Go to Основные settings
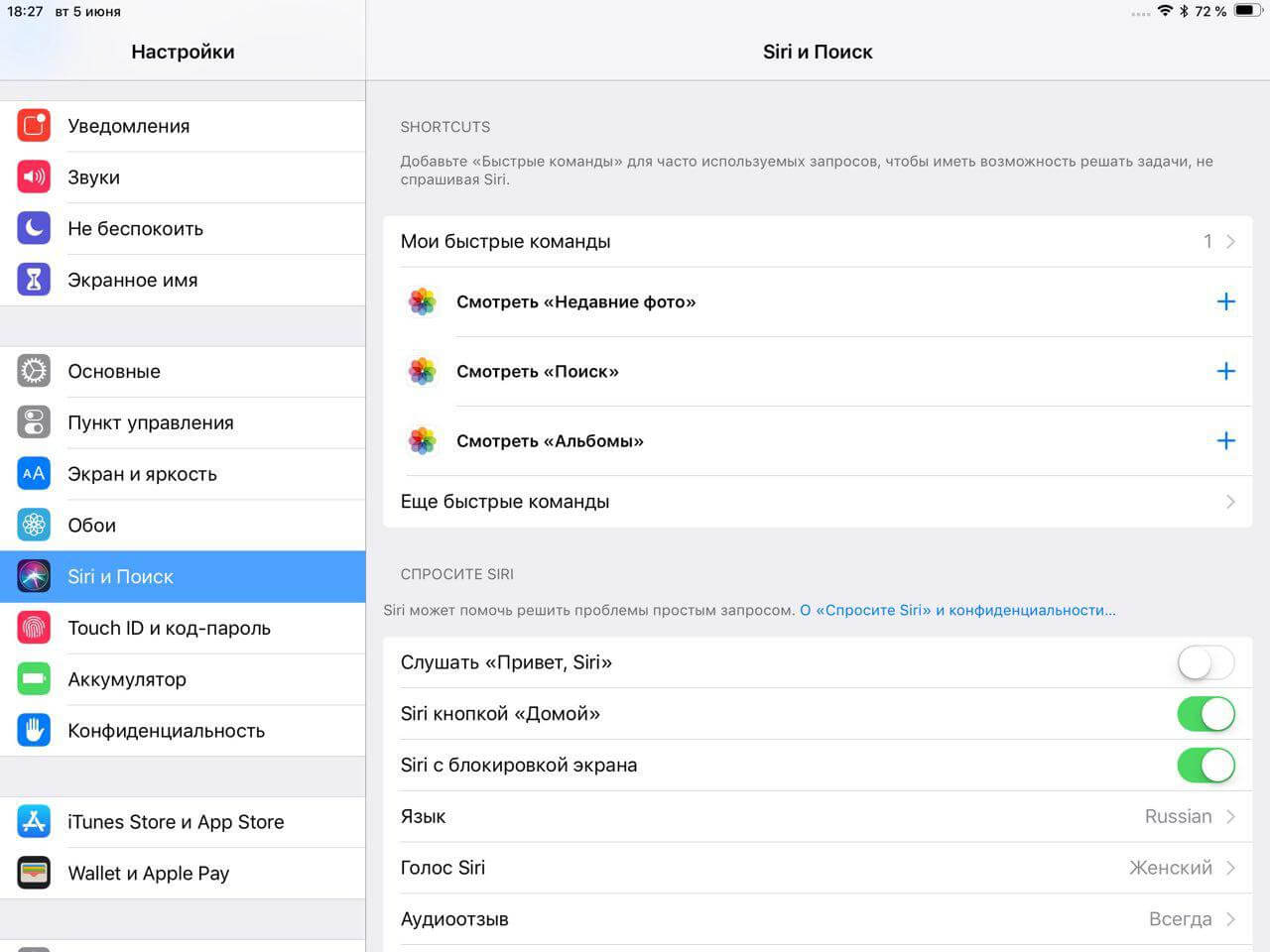Screen dimensions: 1270x952 pos(183,371)
